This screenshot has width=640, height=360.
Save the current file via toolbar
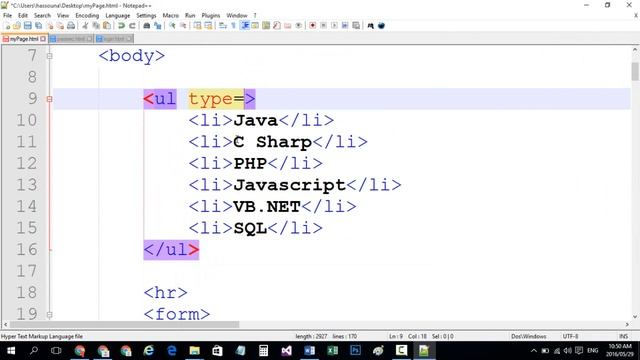(27, 26)
